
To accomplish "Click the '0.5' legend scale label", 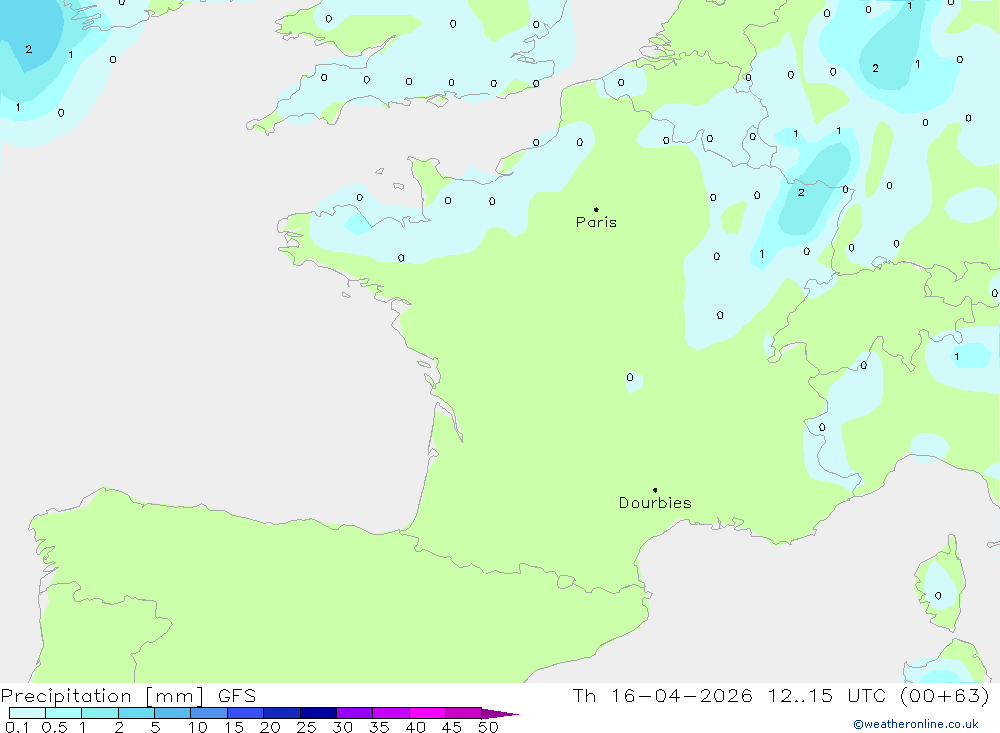I will 54,727.
